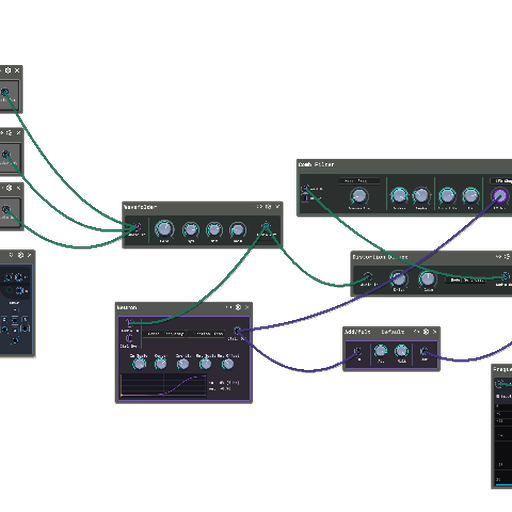This screenshot has width=512, height=512.
Task: Click the second Comb Filter knob
Action: [399, 196]
